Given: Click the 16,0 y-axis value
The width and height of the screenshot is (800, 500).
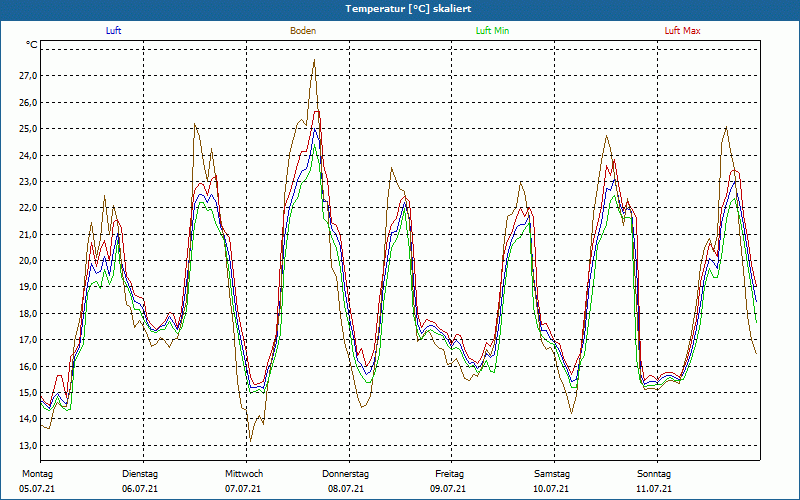Looking at the screenshot, I should tap(28, 366).
